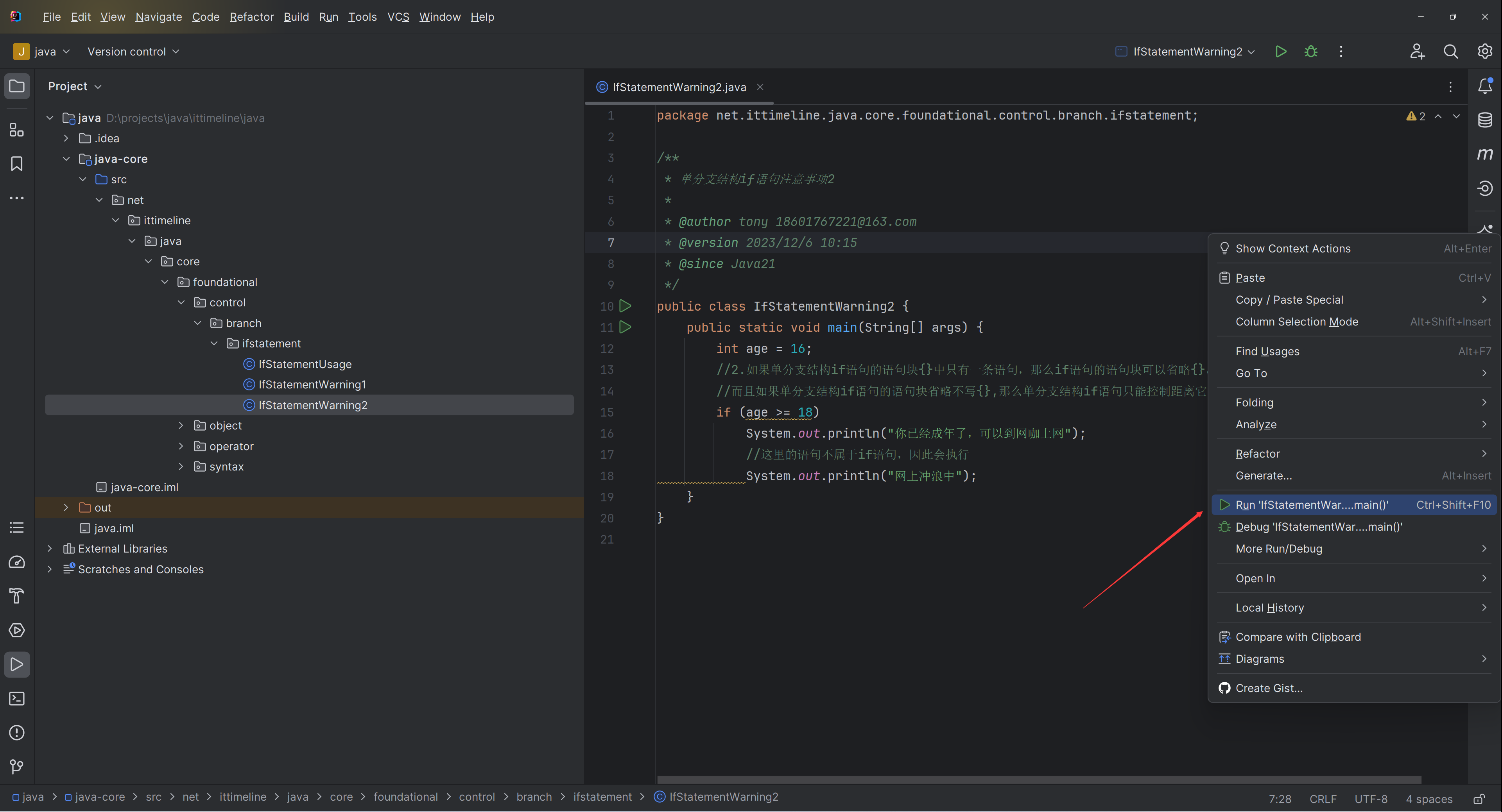Select Paste in context menu

point(1354,278)
